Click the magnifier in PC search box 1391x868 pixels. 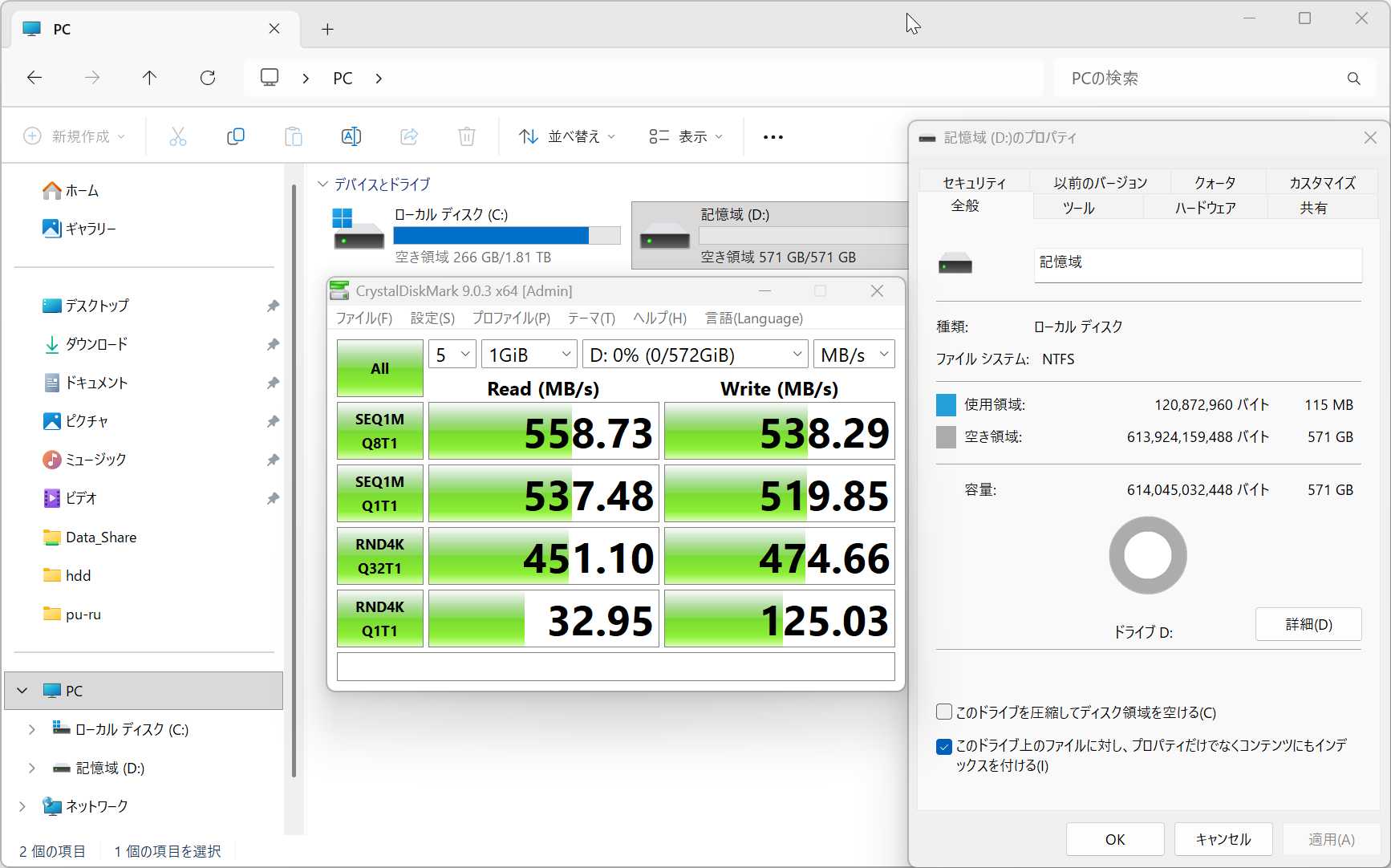pyautogui.click(x=1354, y=79)
